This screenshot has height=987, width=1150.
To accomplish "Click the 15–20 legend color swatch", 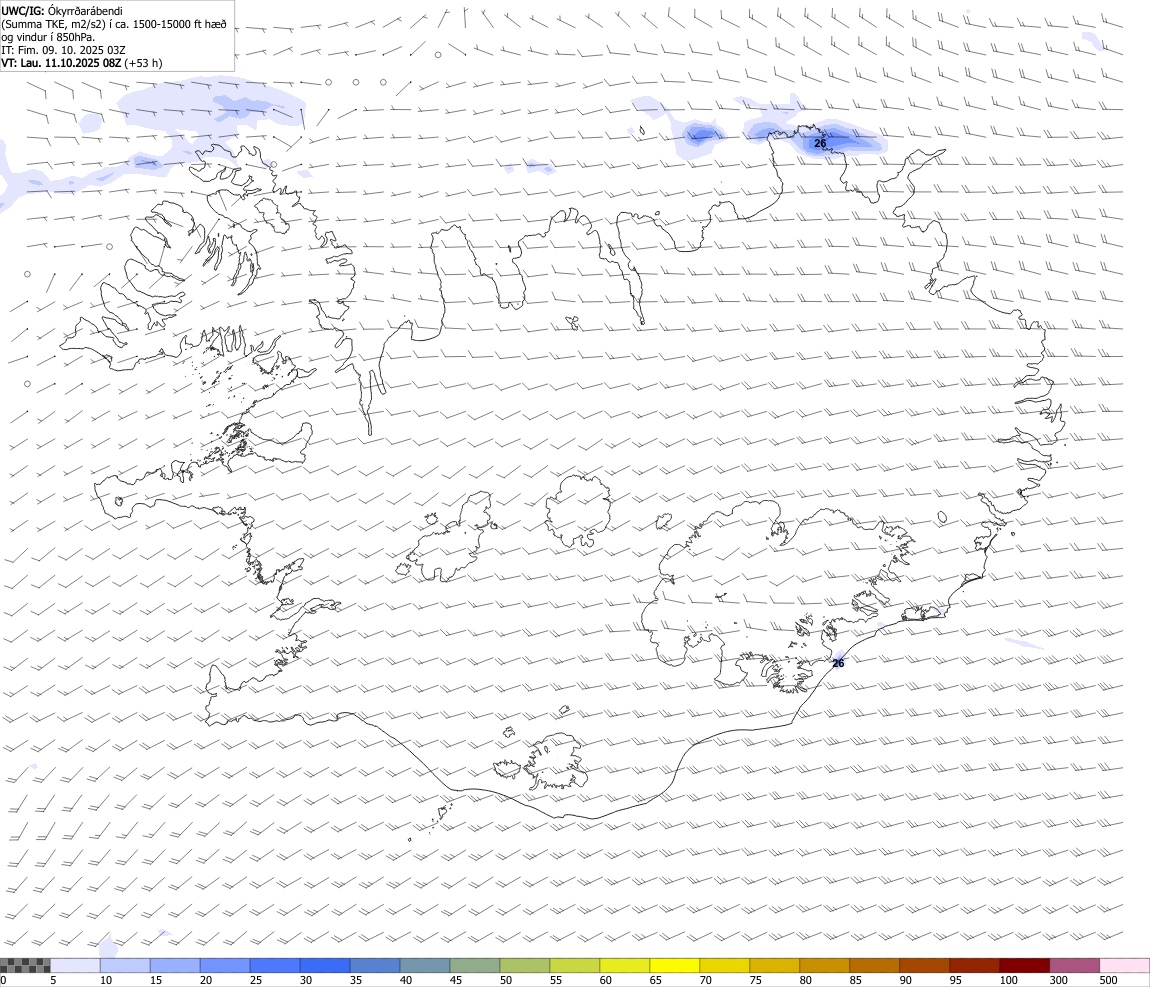I will [x=175, y=965].
